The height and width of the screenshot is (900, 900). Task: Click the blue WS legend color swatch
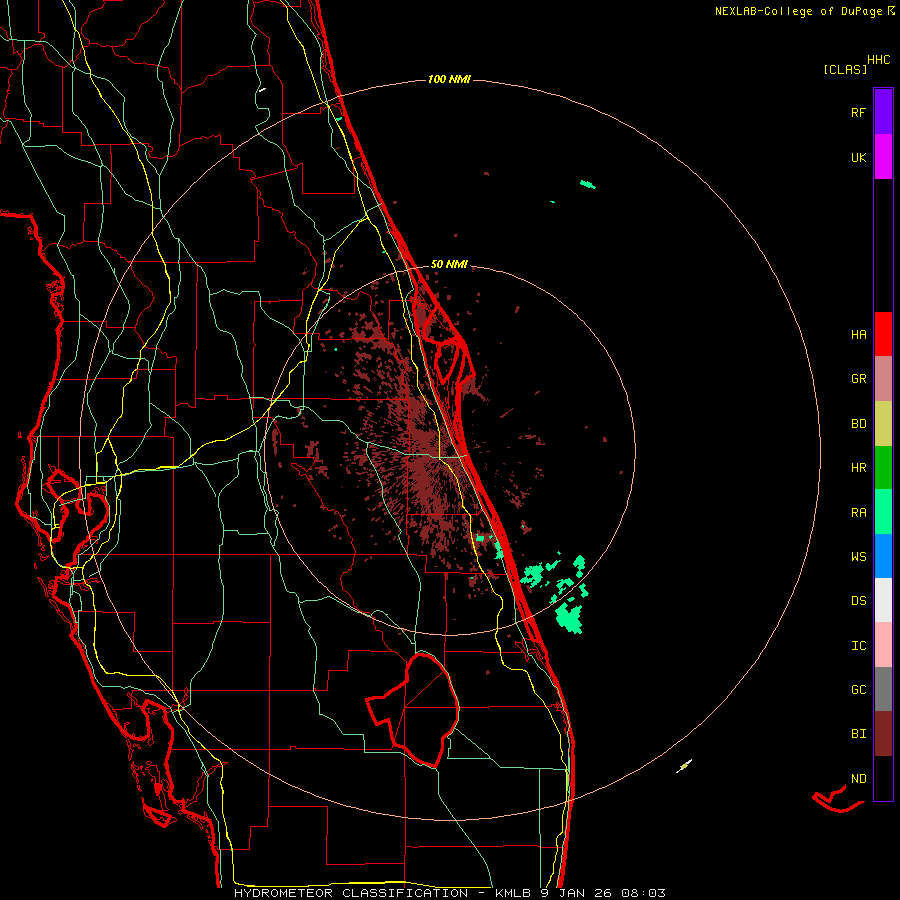pyautogui.click(x=883, y=556)
